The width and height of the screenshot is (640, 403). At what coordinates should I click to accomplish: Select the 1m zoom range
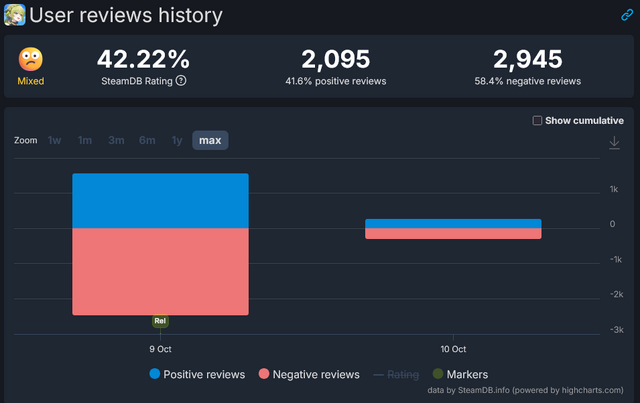pos(85,140)
